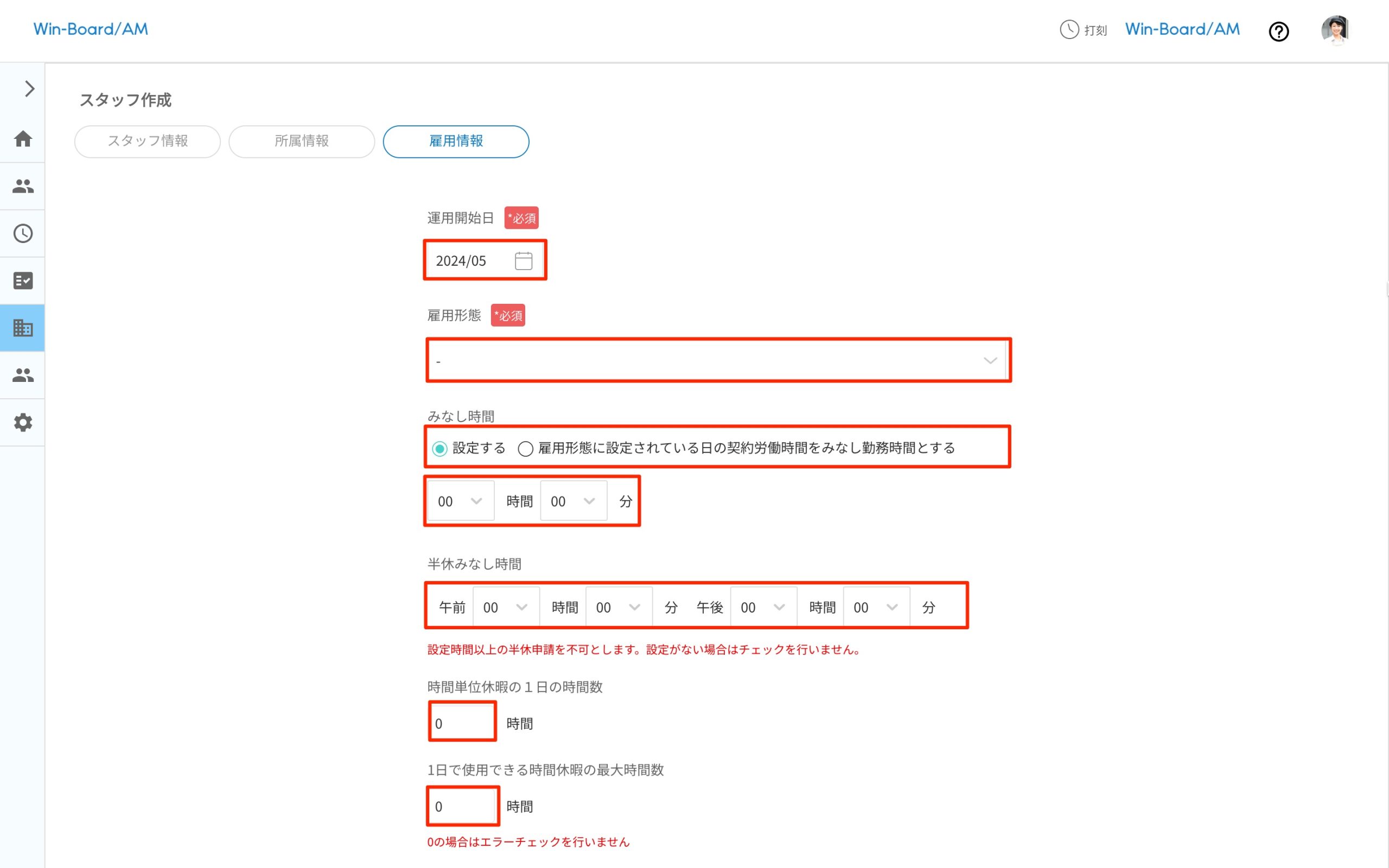Click the lower people group icon
The width and height of the screenshot is (1389, 868).
pyautogui.click(x=22, y=374)
